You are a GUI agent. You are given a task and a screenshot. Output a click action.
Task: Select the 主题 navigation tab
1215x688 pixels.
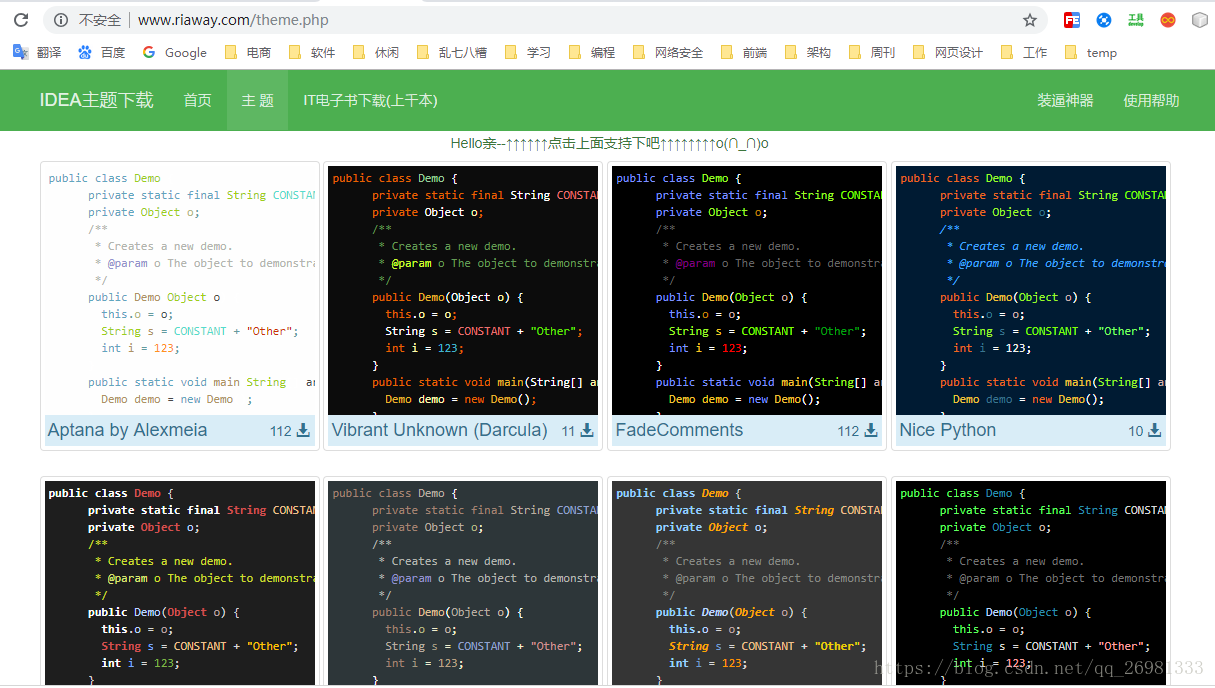point(258,100)
